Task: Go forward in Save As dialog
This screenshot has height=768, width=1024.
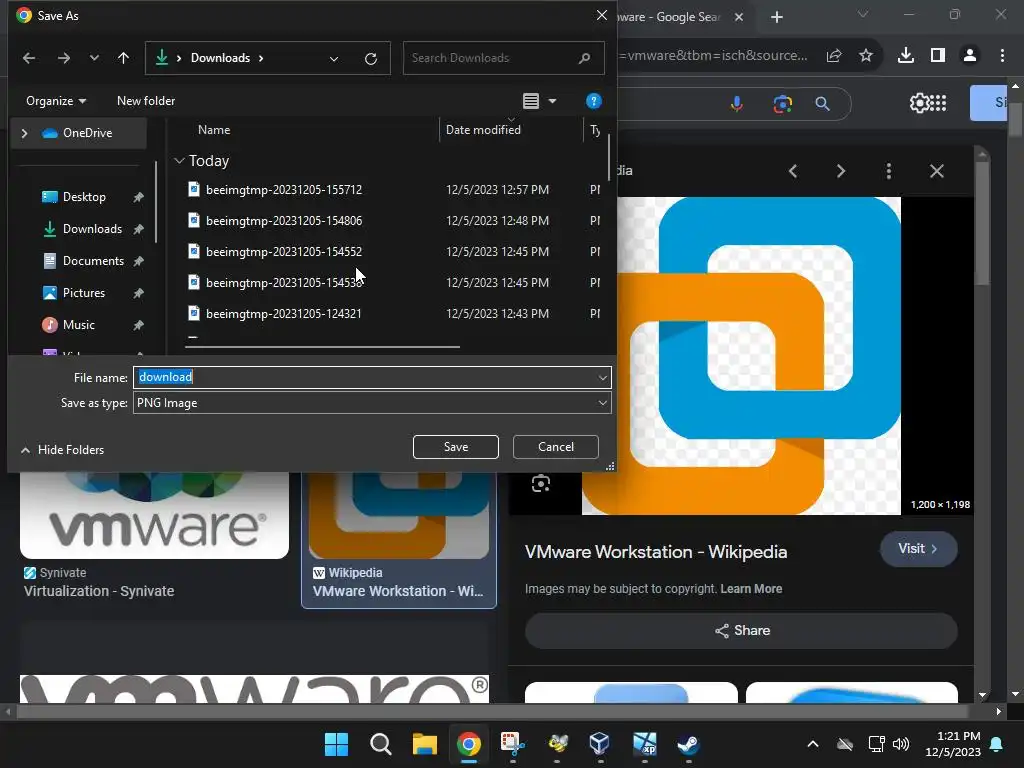Action: point(63,58)
